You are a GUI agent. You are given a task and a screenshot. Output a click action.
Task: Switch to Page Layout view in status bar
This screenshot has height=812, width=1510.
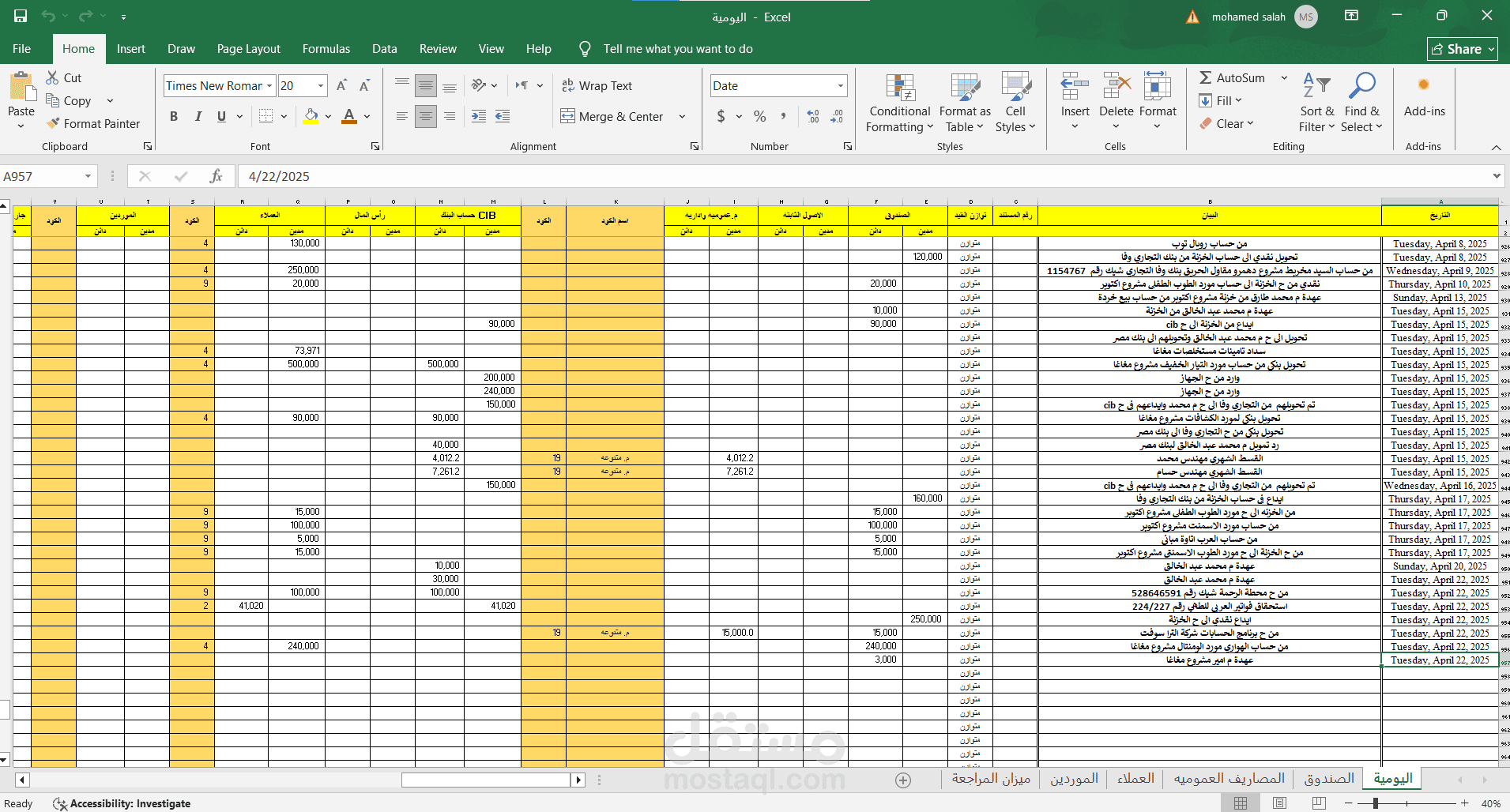click(1280, 803)
